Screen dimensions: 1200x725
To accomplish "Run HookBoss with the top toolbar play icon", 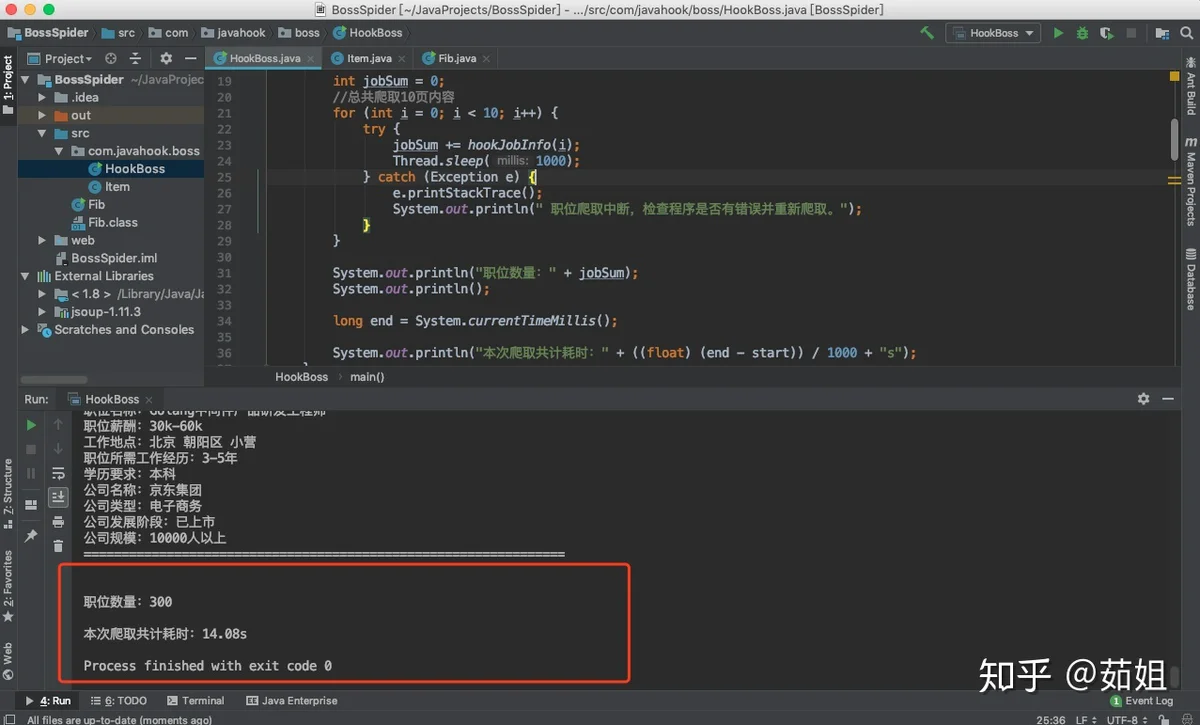I will click(x=1058, y=33).
